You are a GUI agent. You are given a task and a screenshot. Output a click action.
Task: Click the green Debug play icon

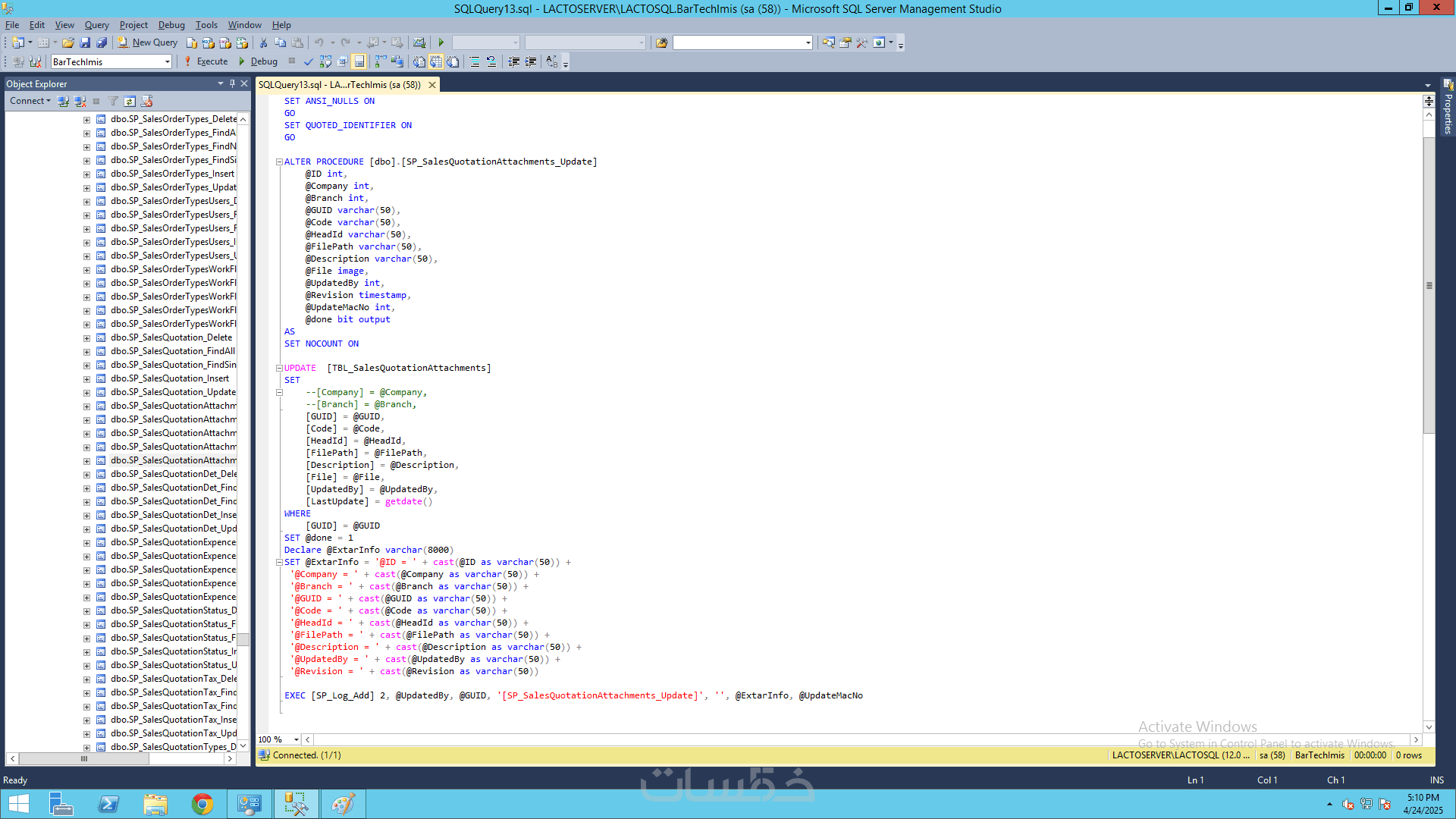point(242,61)
